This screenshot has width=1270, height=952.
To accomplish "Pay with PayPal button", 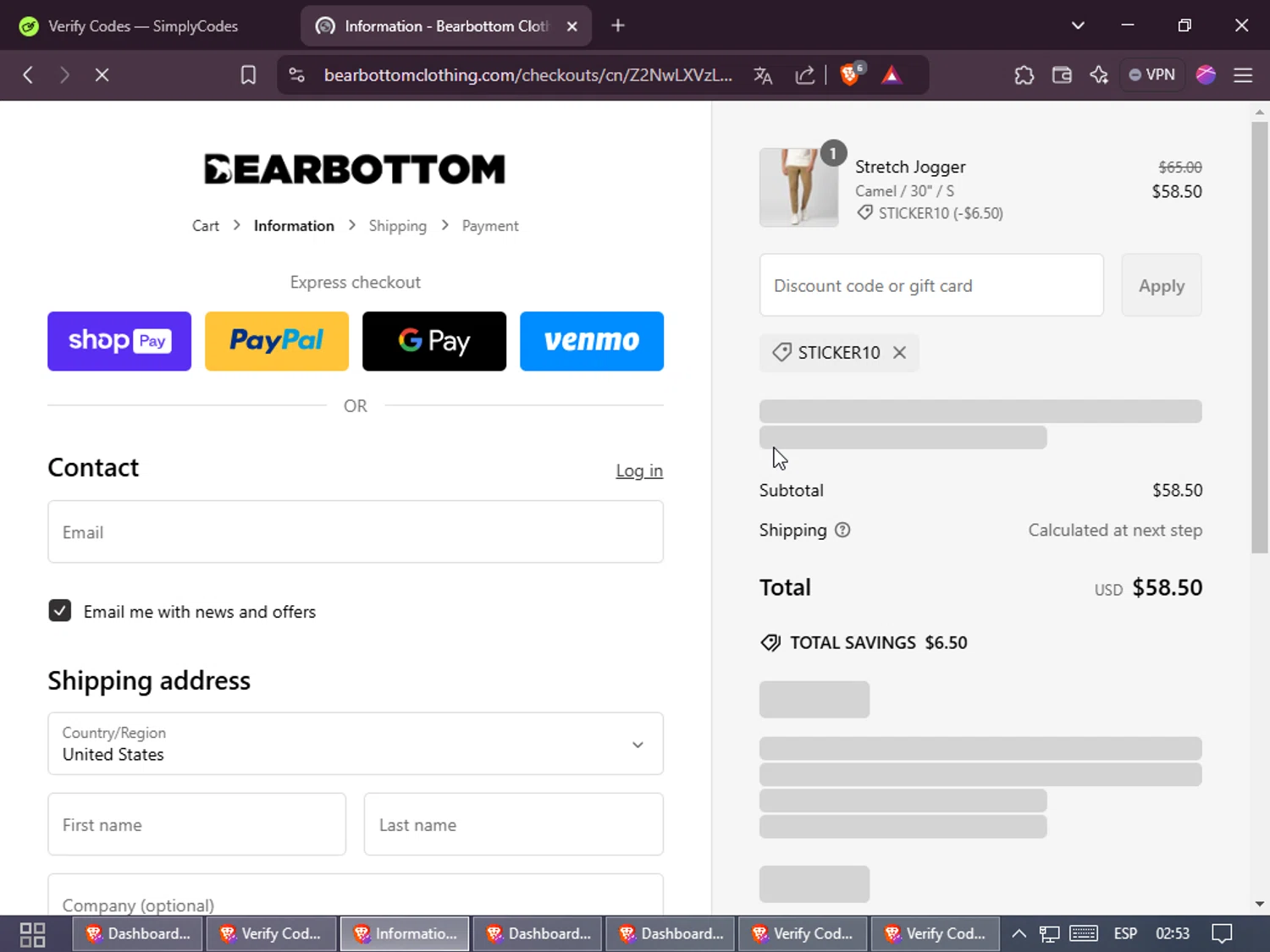I will click(x=277, y=341).
